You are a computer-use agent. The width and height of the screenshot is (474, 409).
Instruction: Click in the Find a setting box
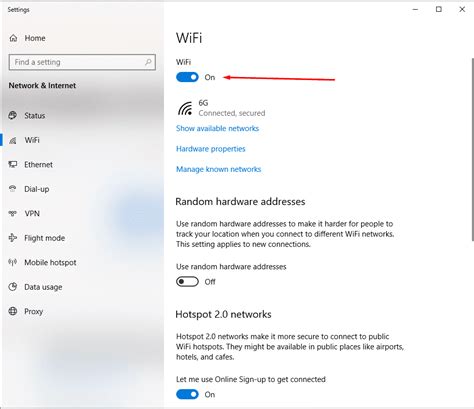[82, 62]
